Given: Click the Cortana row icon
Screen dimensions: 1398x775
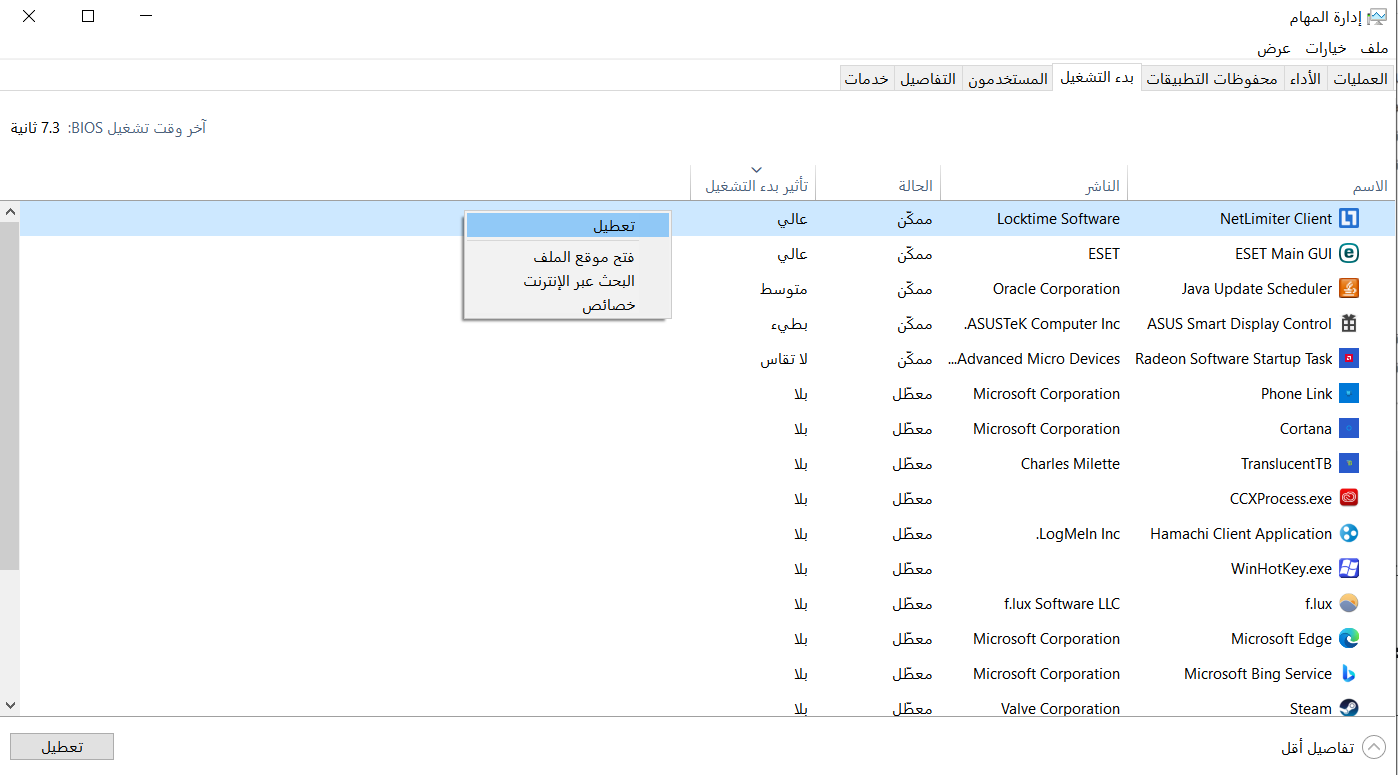Looking at the screenshot, I should [x=1349, y=429].
